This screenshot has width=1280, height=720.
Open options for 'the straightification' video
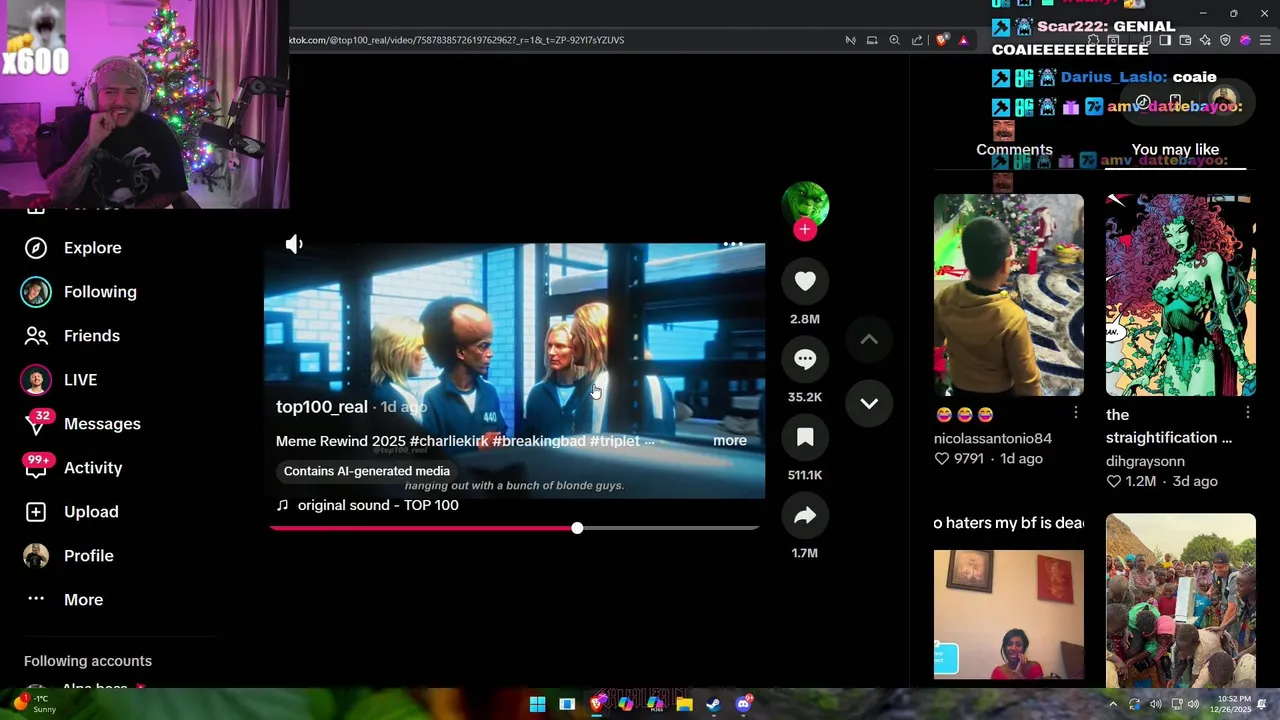(1248, 413)
